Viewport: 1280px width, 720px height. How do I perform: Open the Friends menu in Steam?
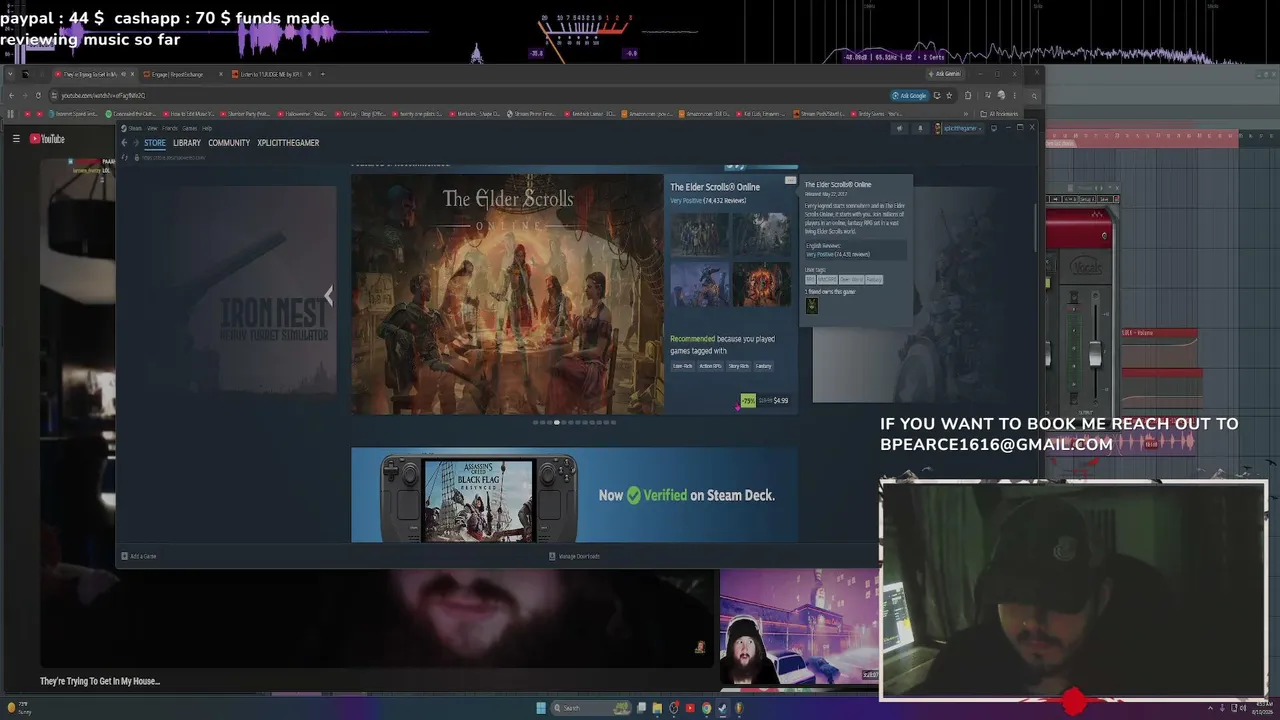[x=169, y=128]
